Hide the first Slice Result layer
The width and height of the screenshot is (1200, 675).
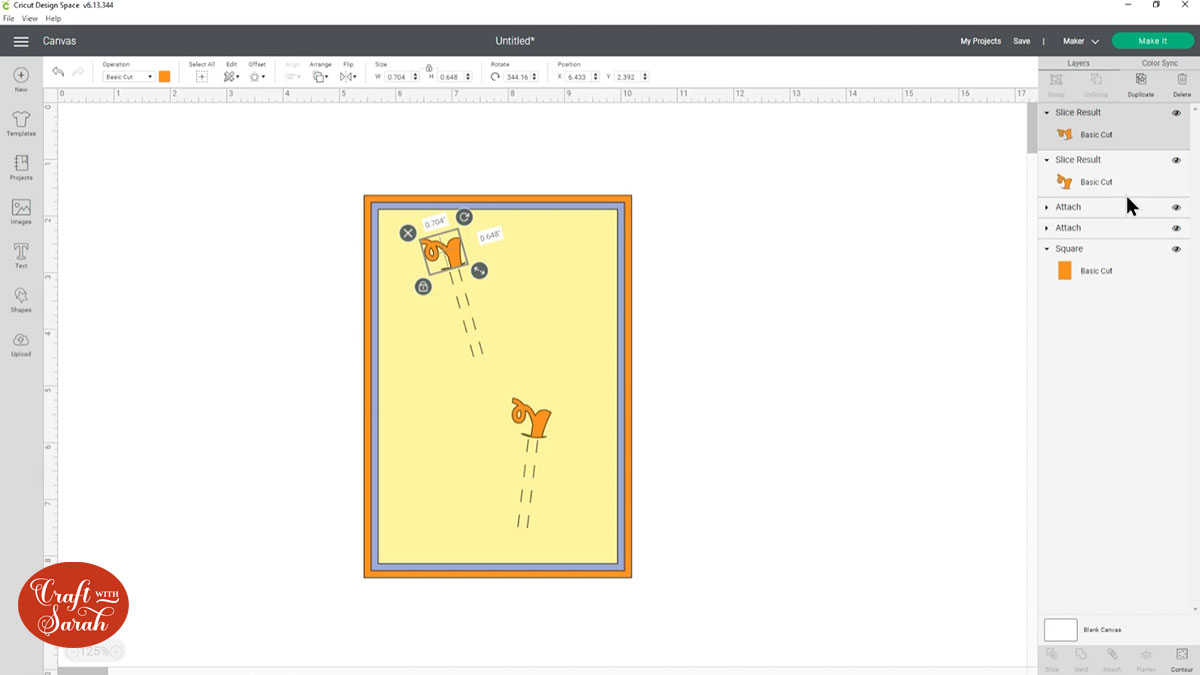1176,113
